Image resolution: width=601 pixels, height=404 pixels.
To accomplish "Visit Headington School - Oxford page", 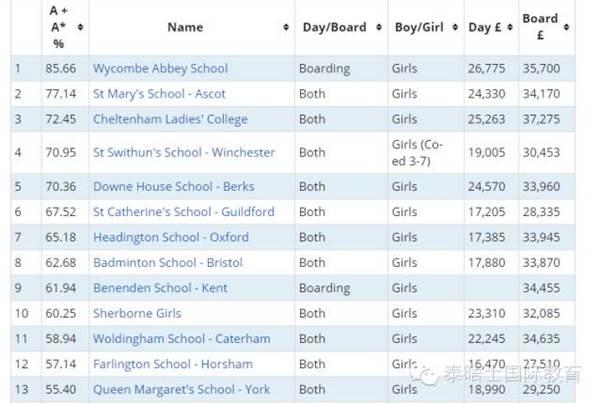I will [171, 237].
